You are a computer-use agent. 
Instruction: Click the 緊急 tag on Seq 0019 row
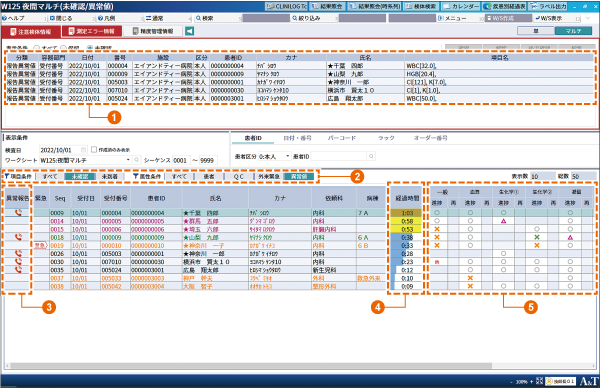click(x=40, y=245)
